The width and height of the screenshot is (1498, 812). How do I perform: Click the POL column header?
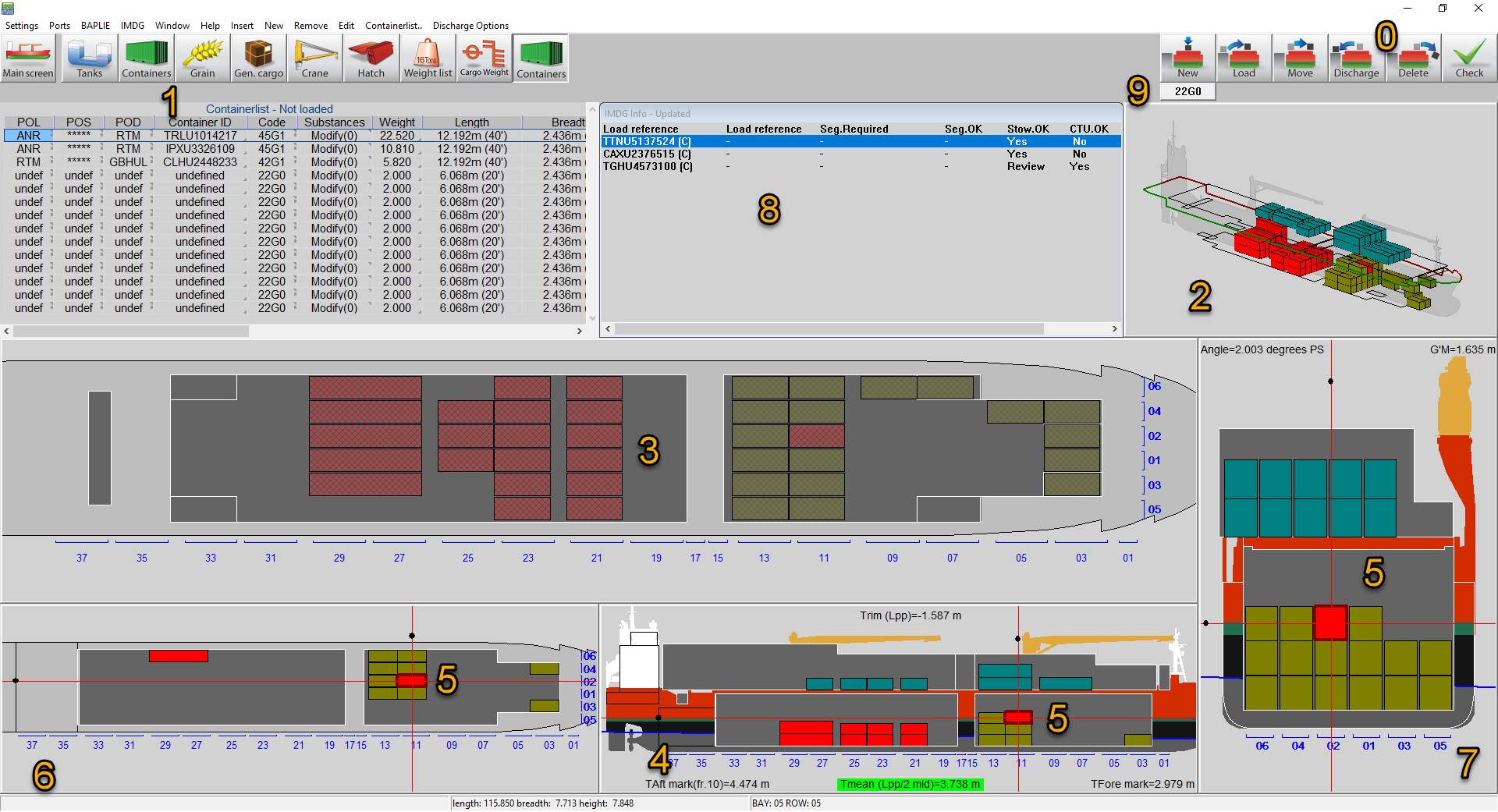tap(29, 122)
